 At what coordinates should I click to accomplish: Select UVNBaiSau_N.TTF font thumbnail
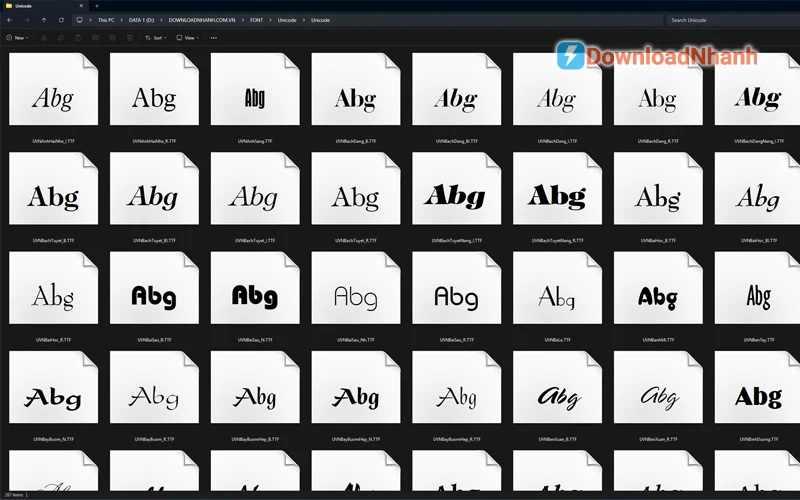coord(255,288)
